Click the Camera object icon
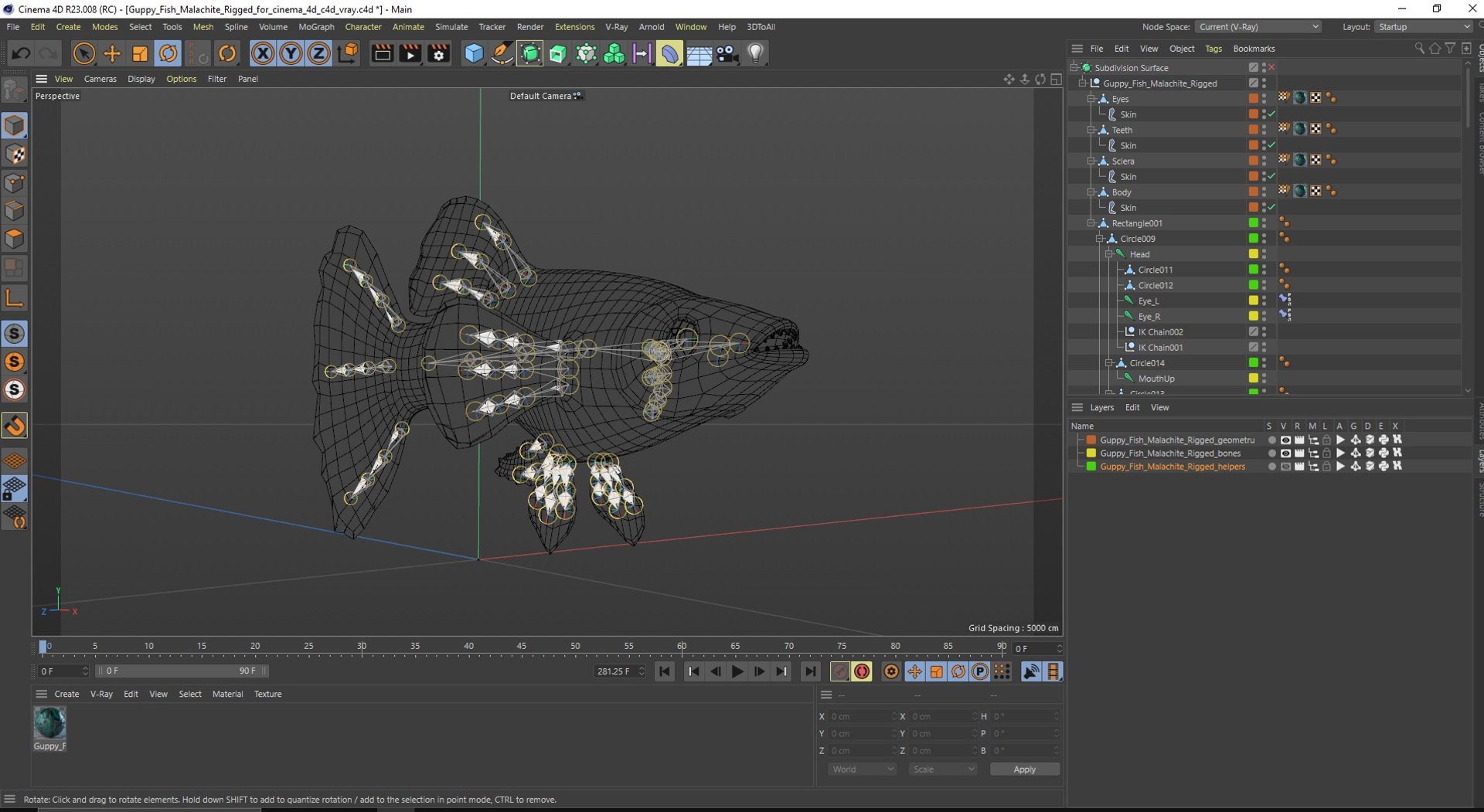The height and width of the screenshot is (812, 1484). (x=727, y=53)
